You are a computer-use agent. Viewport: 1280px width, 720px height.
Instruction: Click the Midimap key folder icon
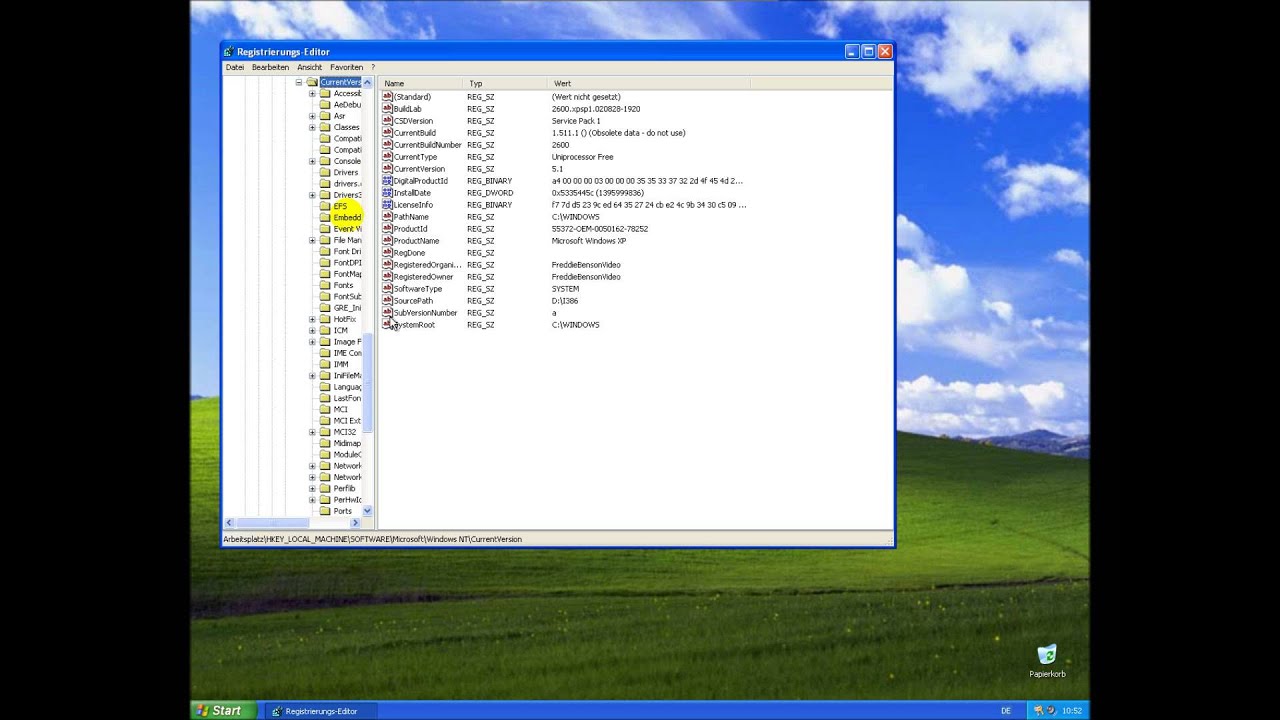click(325, 443)
